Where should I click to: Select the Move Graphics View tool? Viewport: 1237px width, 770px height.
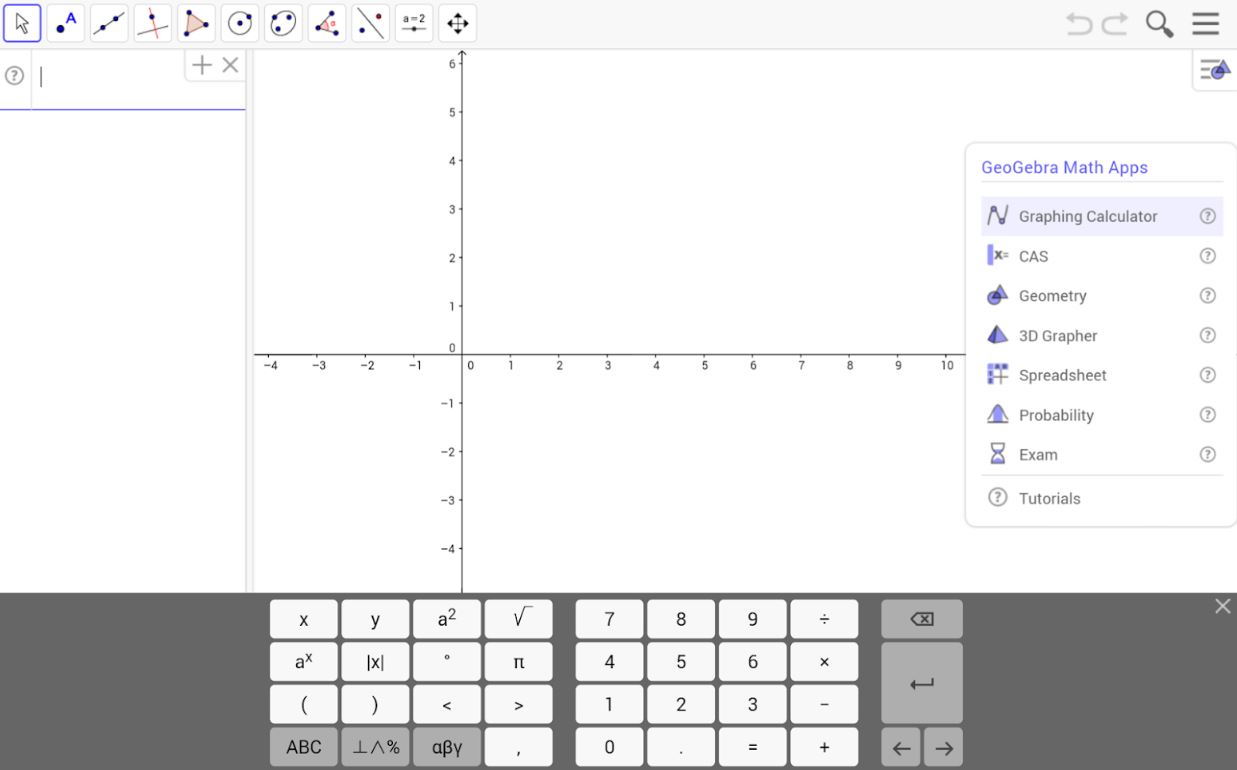tap(457, 23)
